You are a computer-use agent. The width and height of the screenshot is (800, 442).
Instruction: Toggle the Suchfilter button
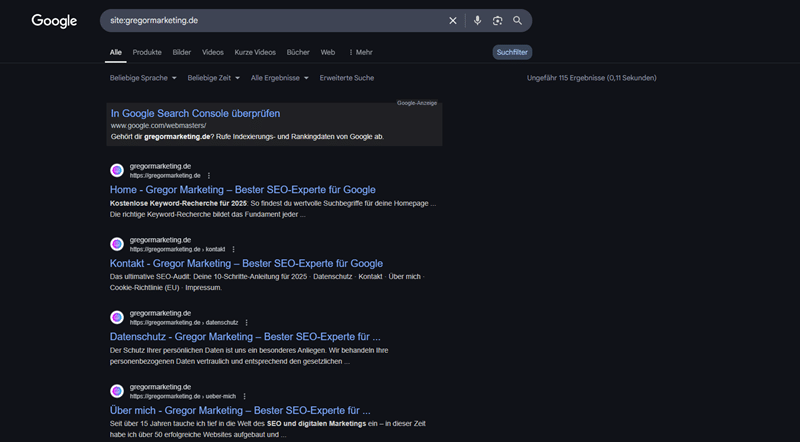pos(512,52)
